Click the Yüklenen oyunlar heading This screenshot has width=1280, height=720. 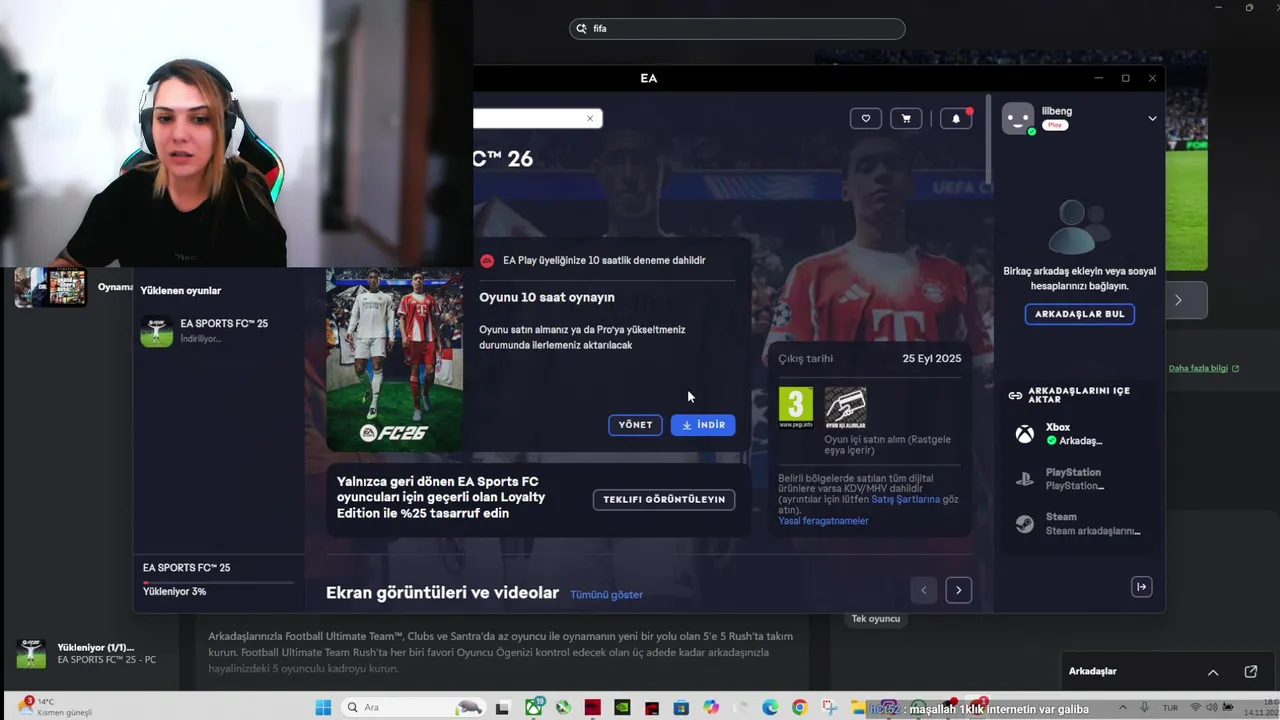tap(181, 290)
